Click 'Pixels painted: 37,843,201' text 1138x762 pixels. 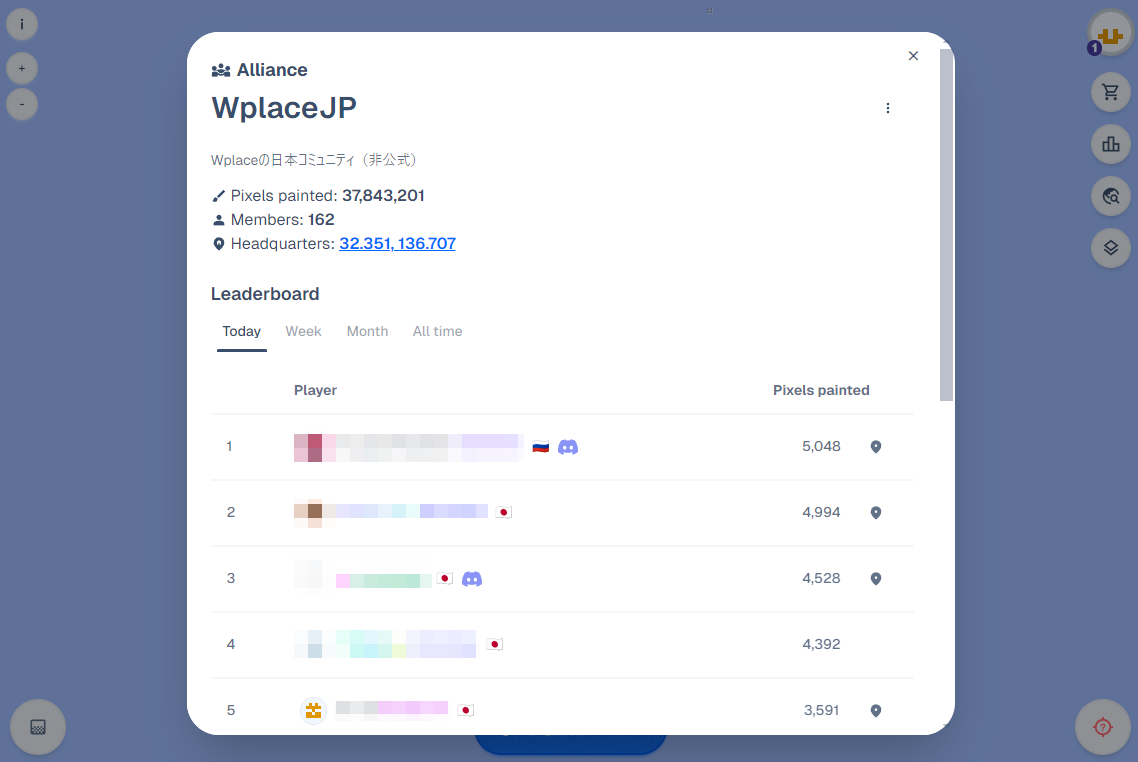327,196
